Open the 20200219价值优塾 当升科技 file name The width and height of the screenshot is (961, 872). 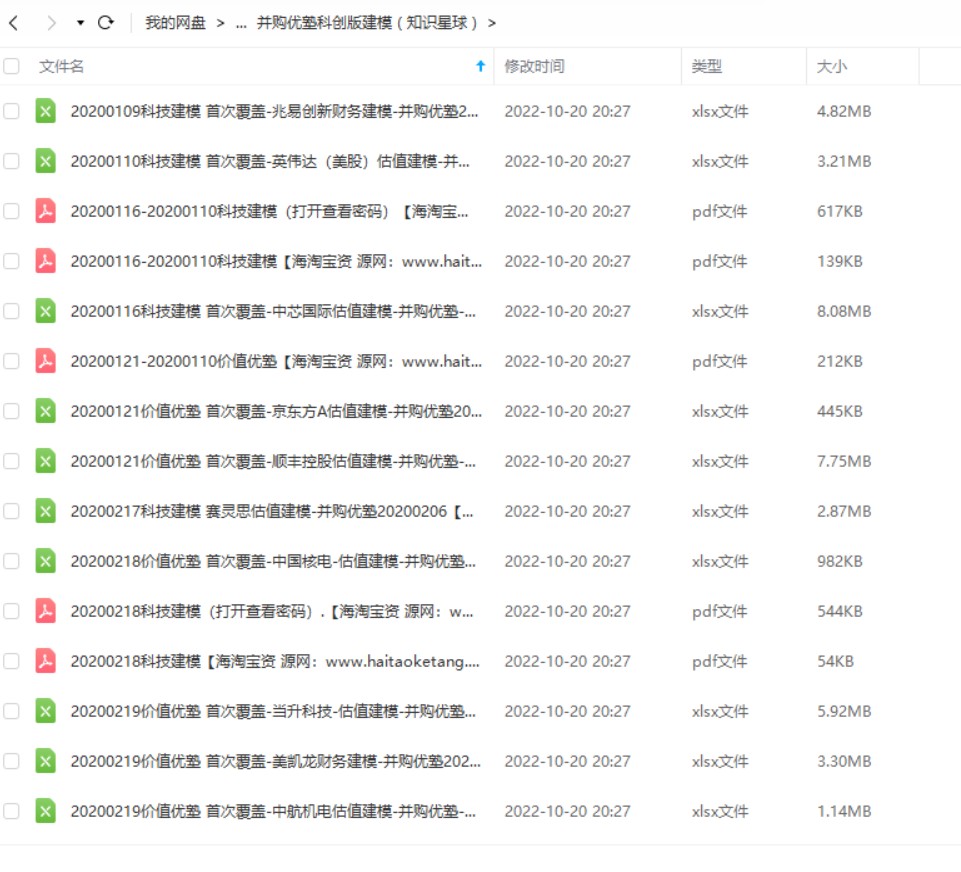(x=273, y=711)
